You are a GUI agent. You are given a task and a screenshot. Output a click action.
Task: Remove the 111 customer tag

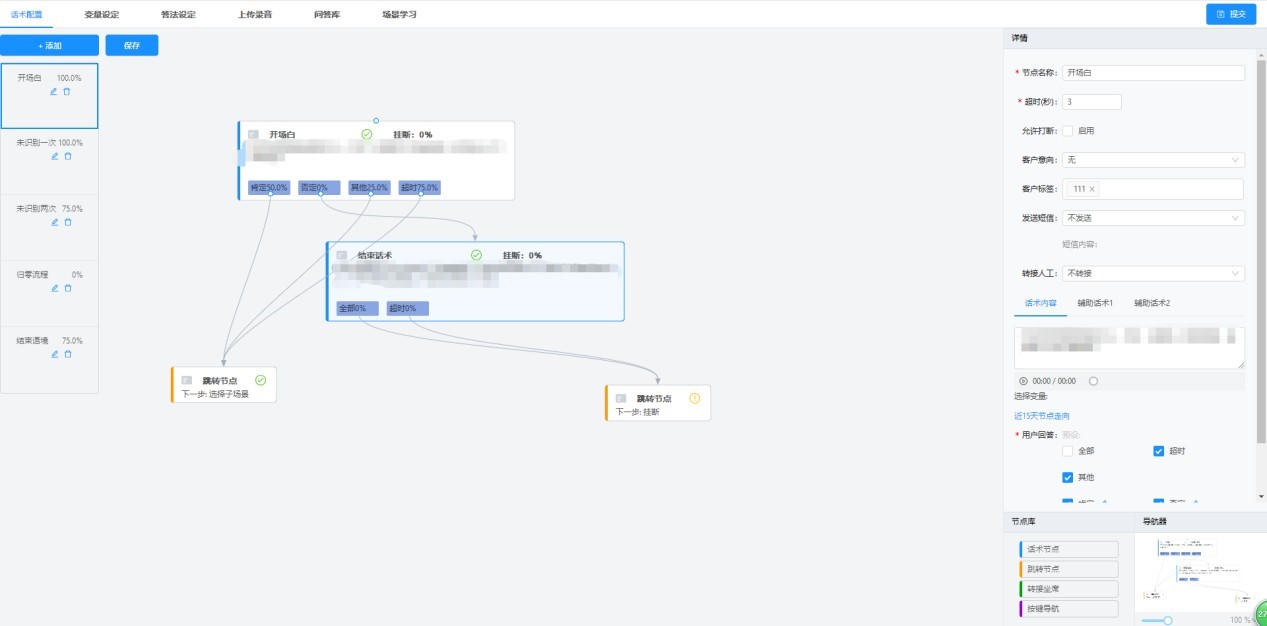coord(1092,189)
